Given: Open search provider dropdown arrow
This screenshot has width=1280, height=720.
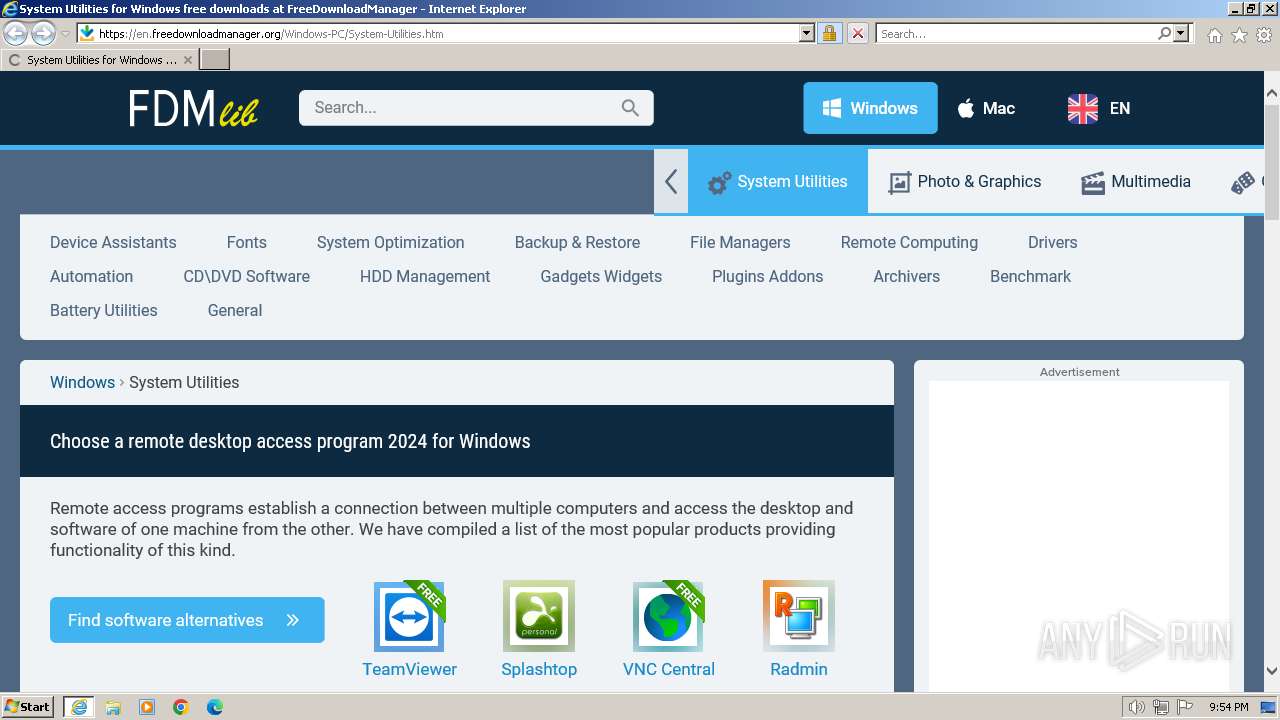Looking at the screenshot, I should [1181, 33].
